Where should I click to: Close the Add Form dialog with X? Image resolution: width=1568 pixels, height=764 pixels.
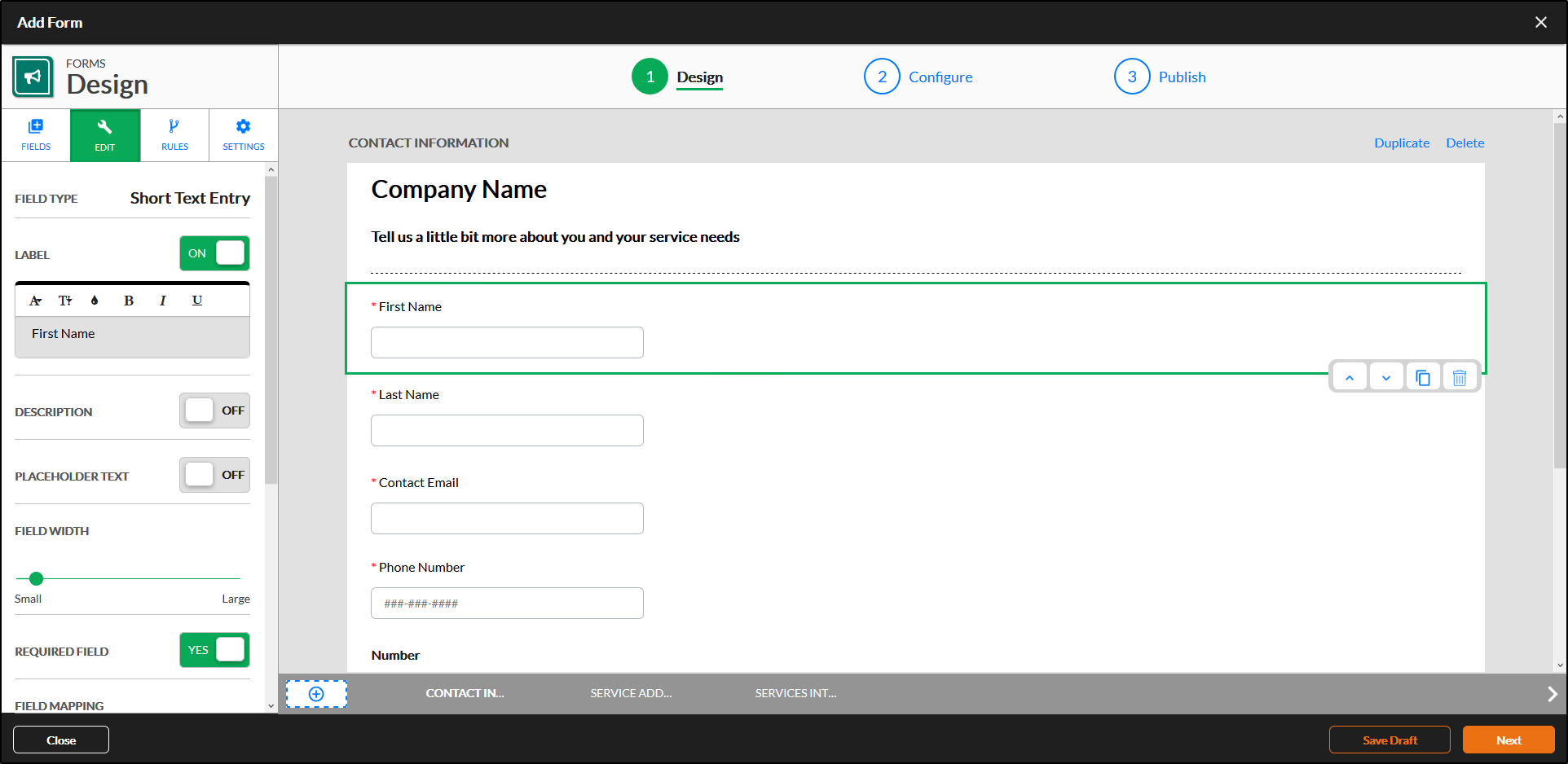pyautogui.click(x=1541, y=23)
